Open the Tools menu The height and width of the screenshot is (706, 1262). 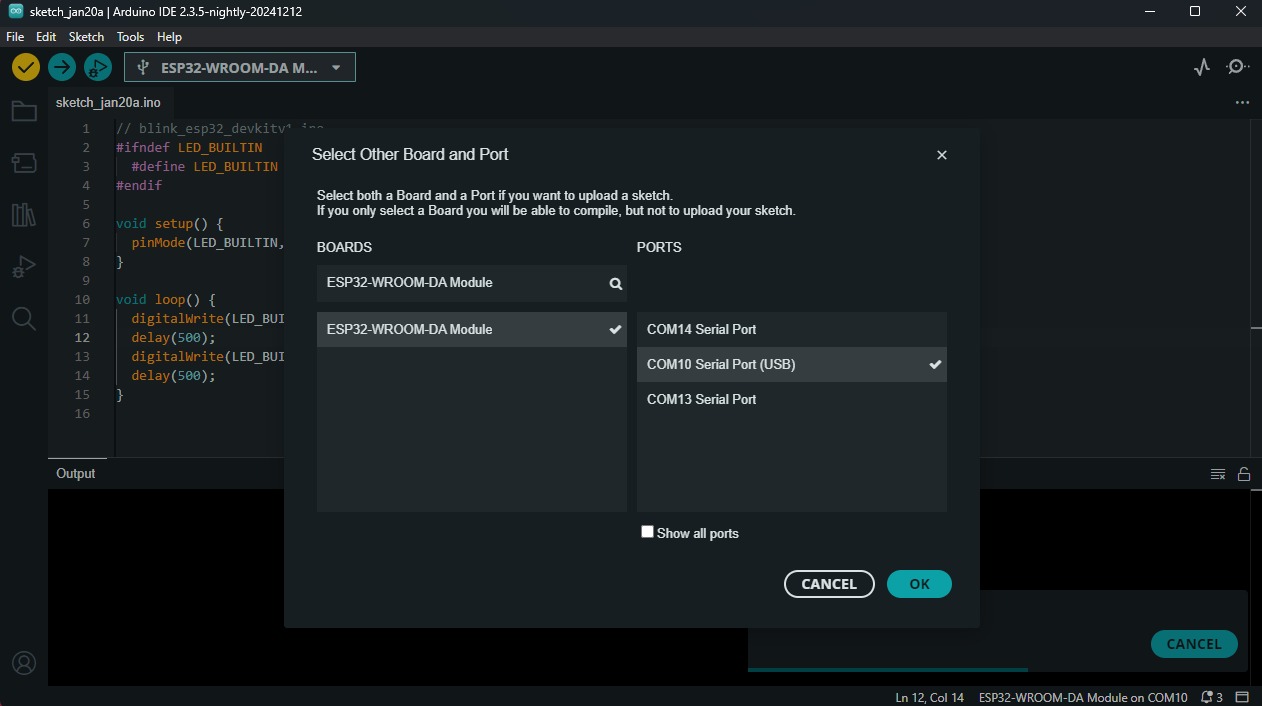click(130, 36)
